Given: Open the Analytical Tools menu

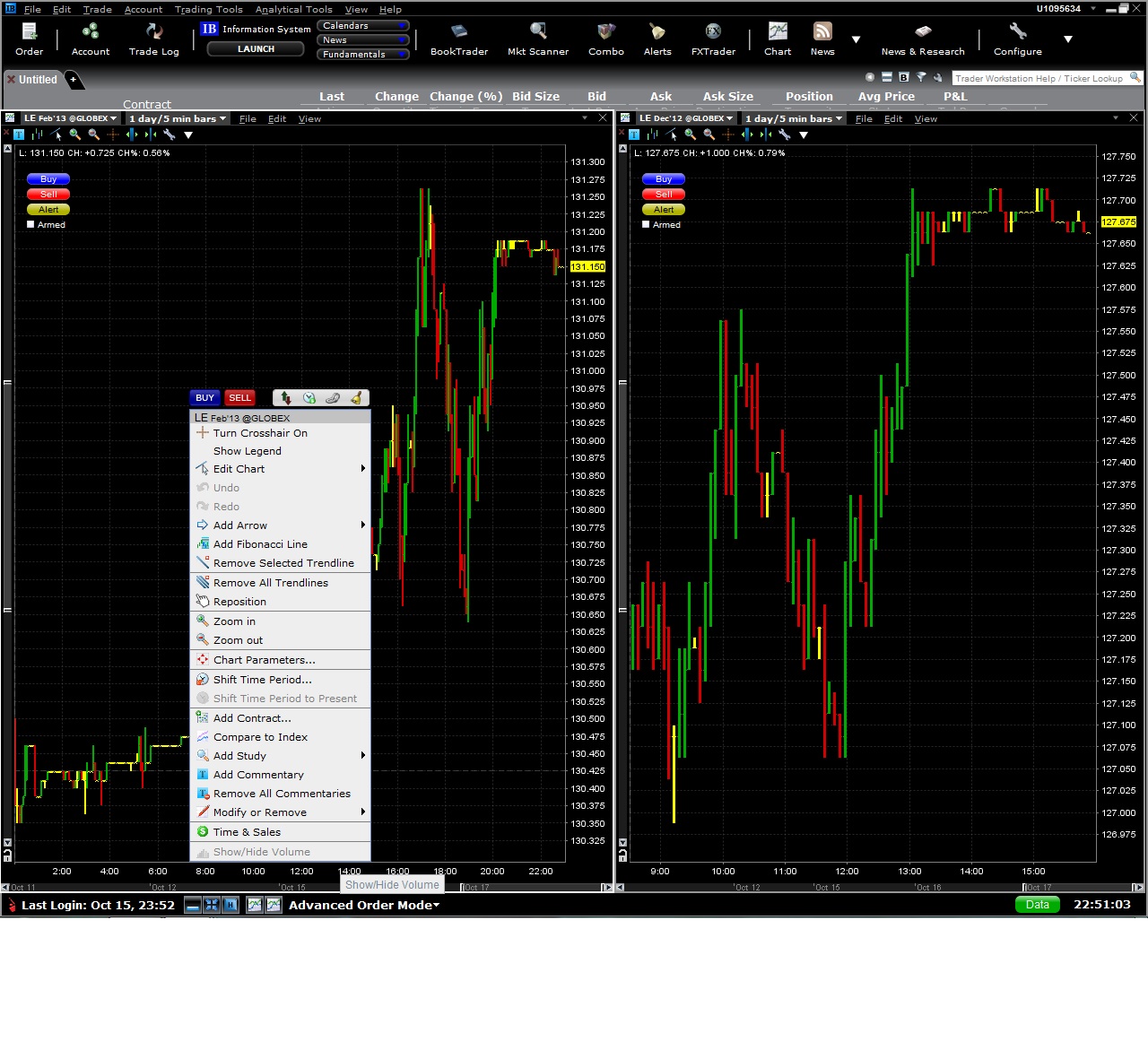Looking at the screenshot, I should 294,9.
